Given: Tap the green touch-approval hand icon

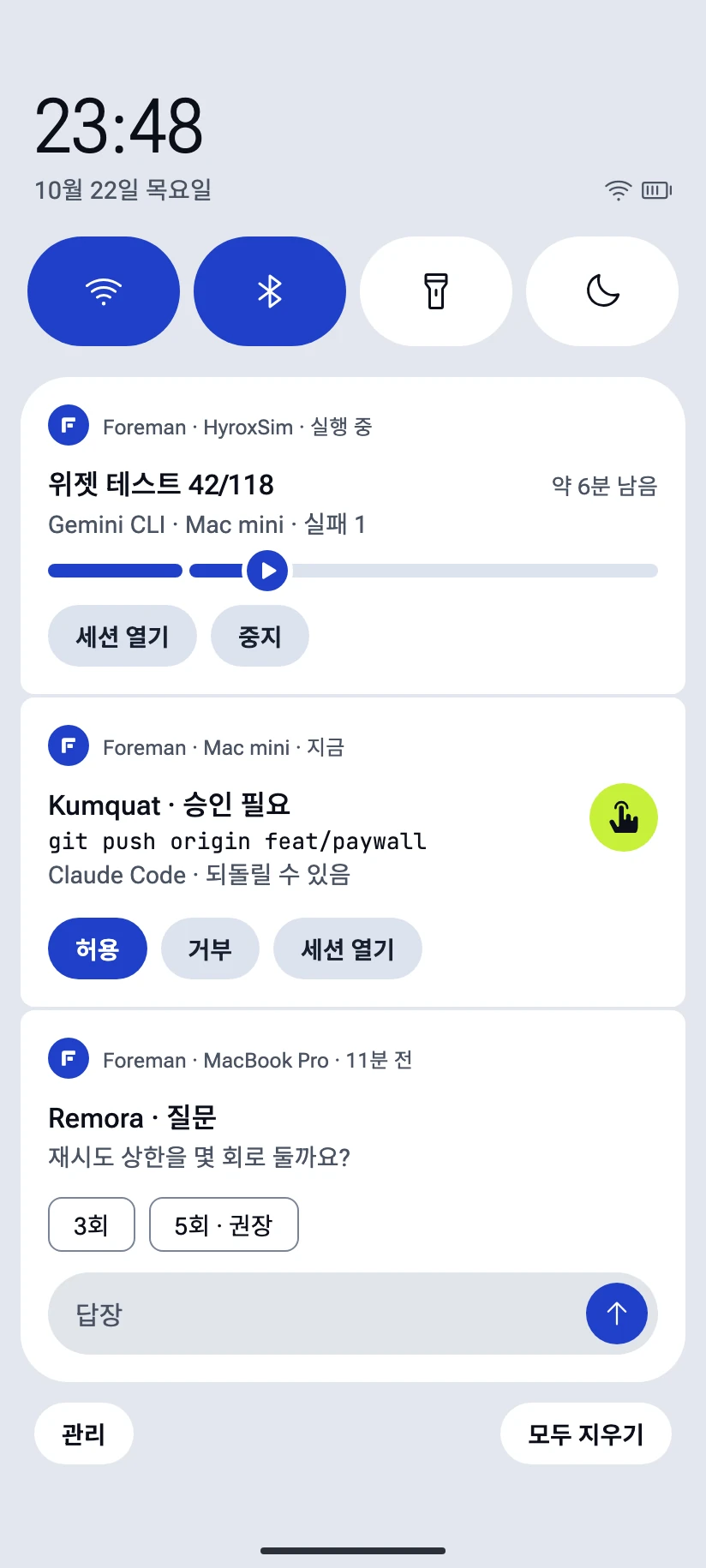Looking at the screenshot, I should [624, 817].
